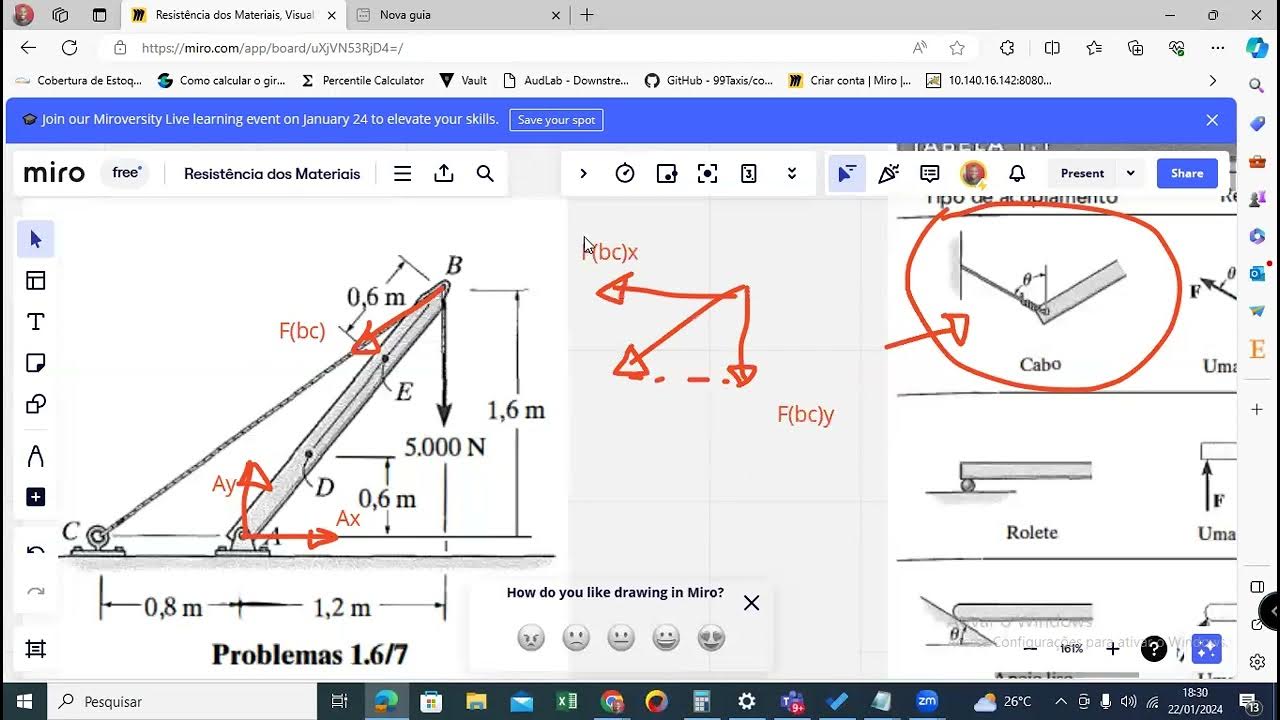Click the Pesquisar taskbar search box
1280x720 pixels.
click(x=182, y=701)
